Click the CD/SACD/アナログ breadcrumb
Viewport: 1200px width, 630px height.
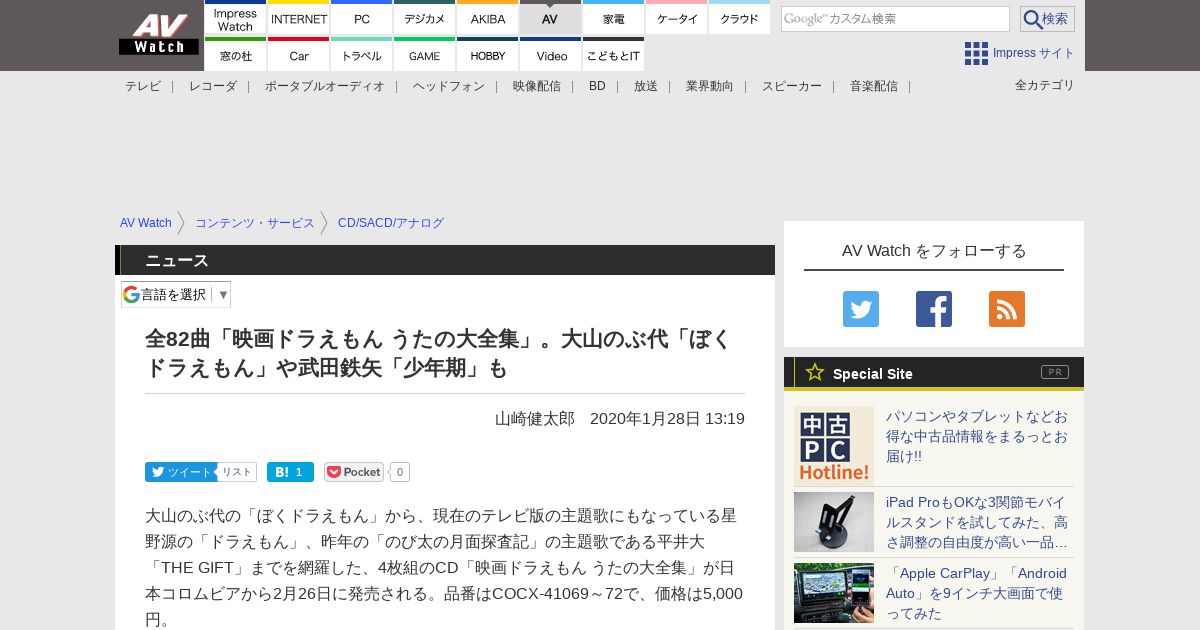pyautogui.click(x=391, y=223)
